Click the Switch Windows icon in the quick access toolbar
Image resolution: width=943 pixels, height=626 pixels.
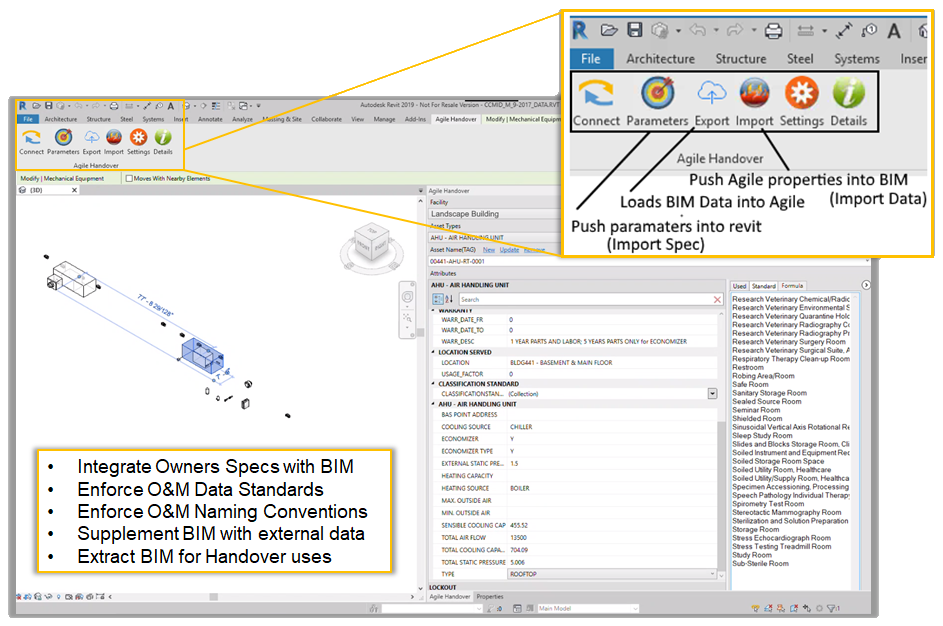(x=244, y=106)
